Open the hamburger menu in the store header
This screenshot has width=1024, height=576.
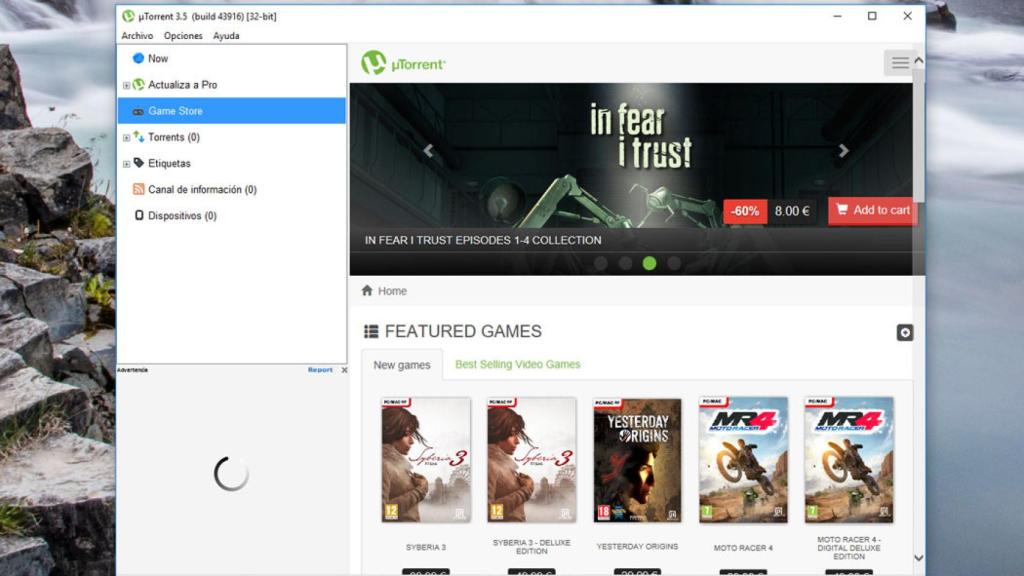[x=898, y=61]
